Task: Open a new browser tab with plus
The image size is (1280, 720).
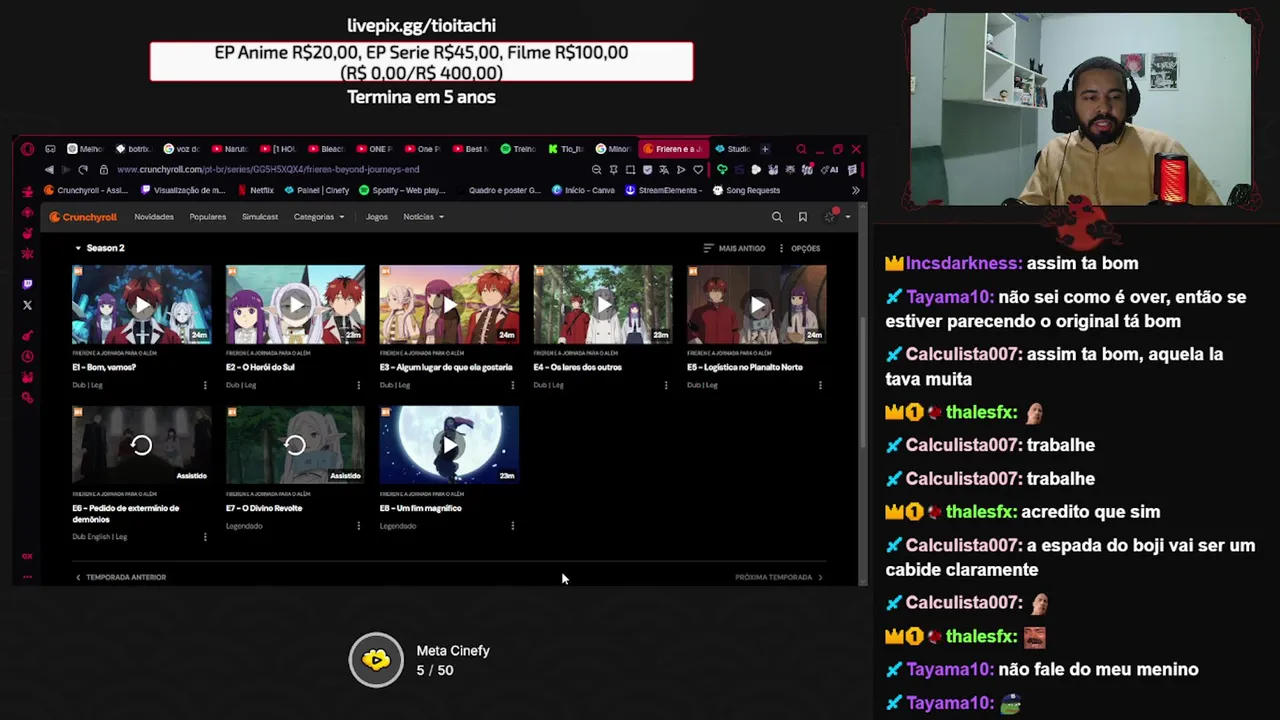Action: coord(765,149)
